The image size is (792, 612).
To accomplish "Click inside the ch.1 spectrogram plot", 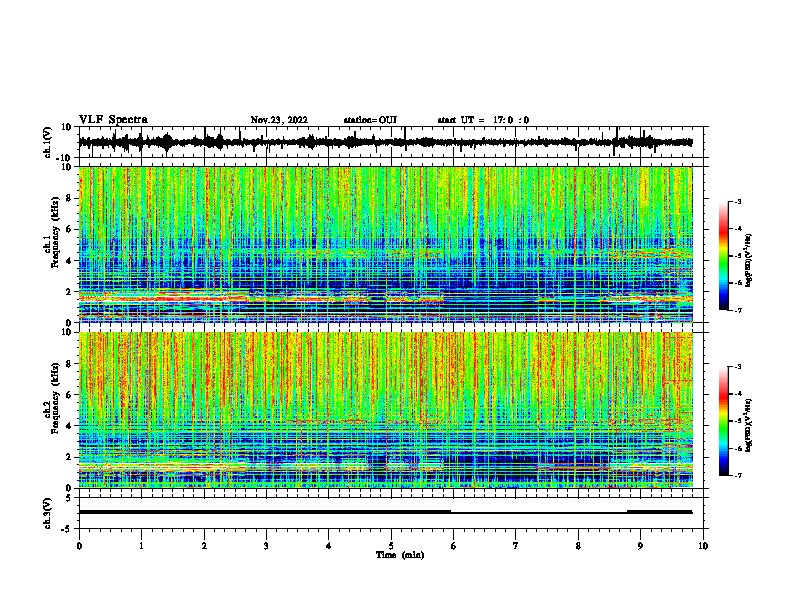I will click(386, 244).
